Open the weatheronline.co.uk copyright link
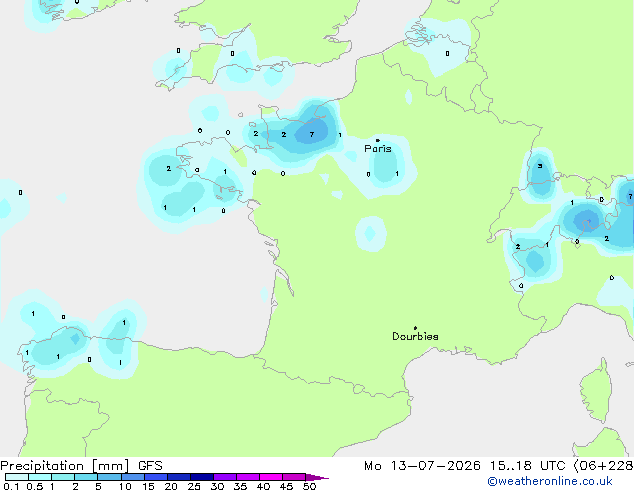Viewport: 634px width, 490px height. pos(550,481)
